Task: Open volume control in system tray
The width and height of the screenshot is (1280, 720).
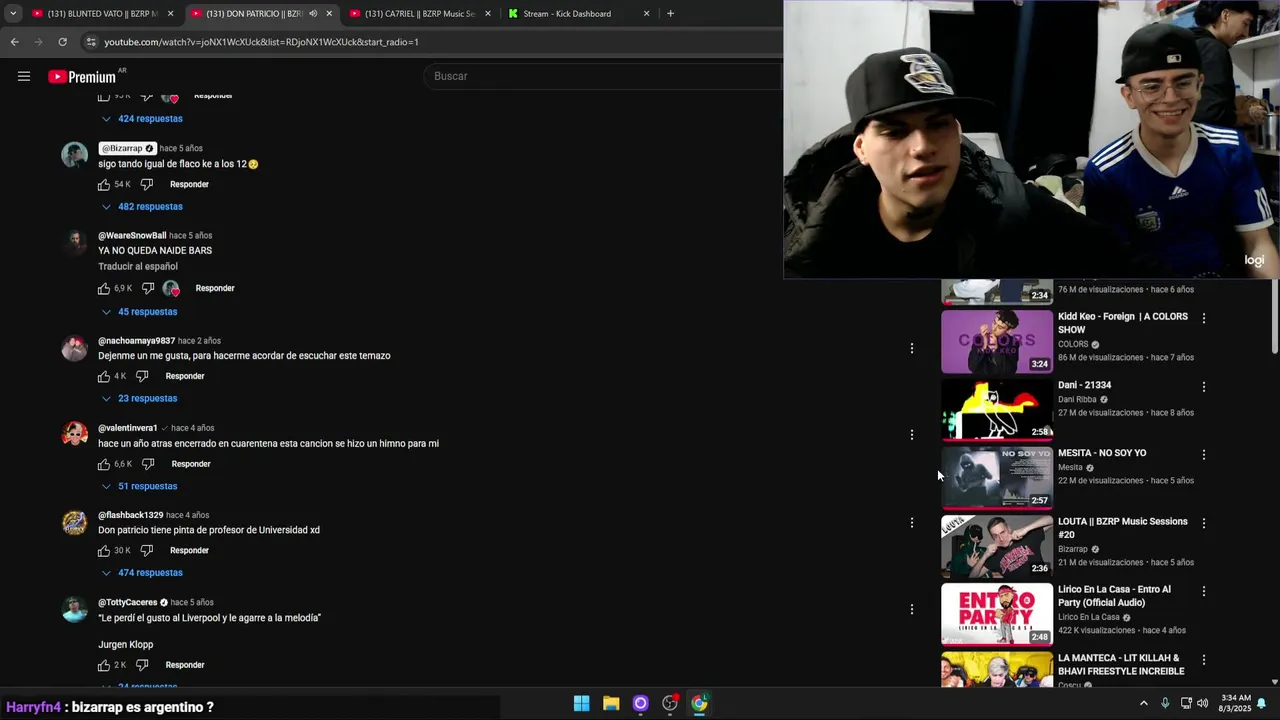Action: click(1202, 703)
